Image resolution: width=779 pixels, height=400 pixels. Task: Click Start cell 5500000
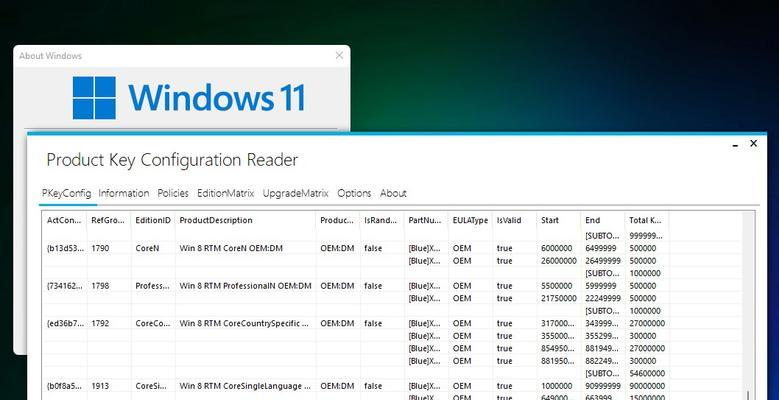coord(556,286)
